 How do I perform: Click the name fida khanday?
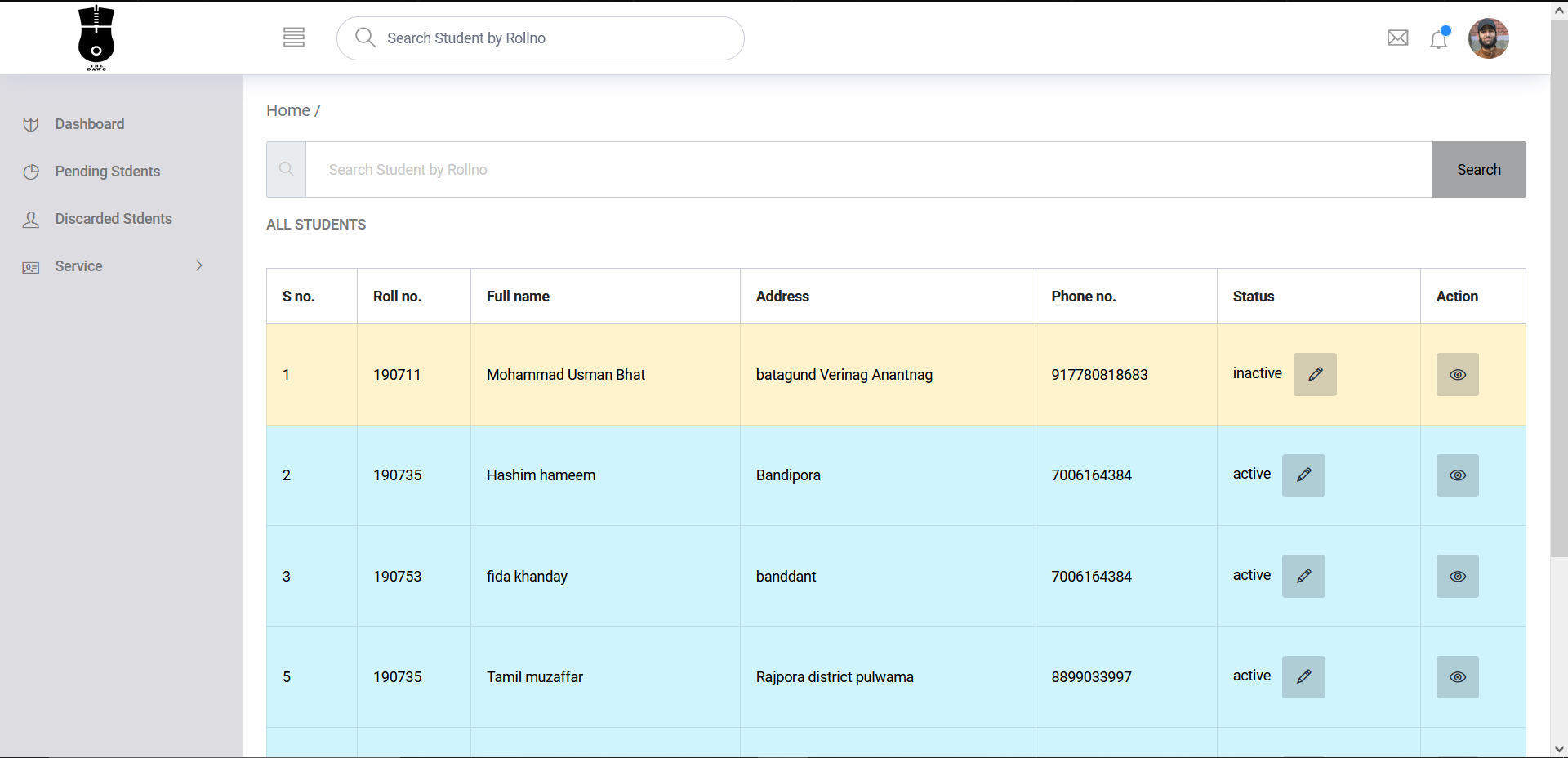[x=527, y=577]
